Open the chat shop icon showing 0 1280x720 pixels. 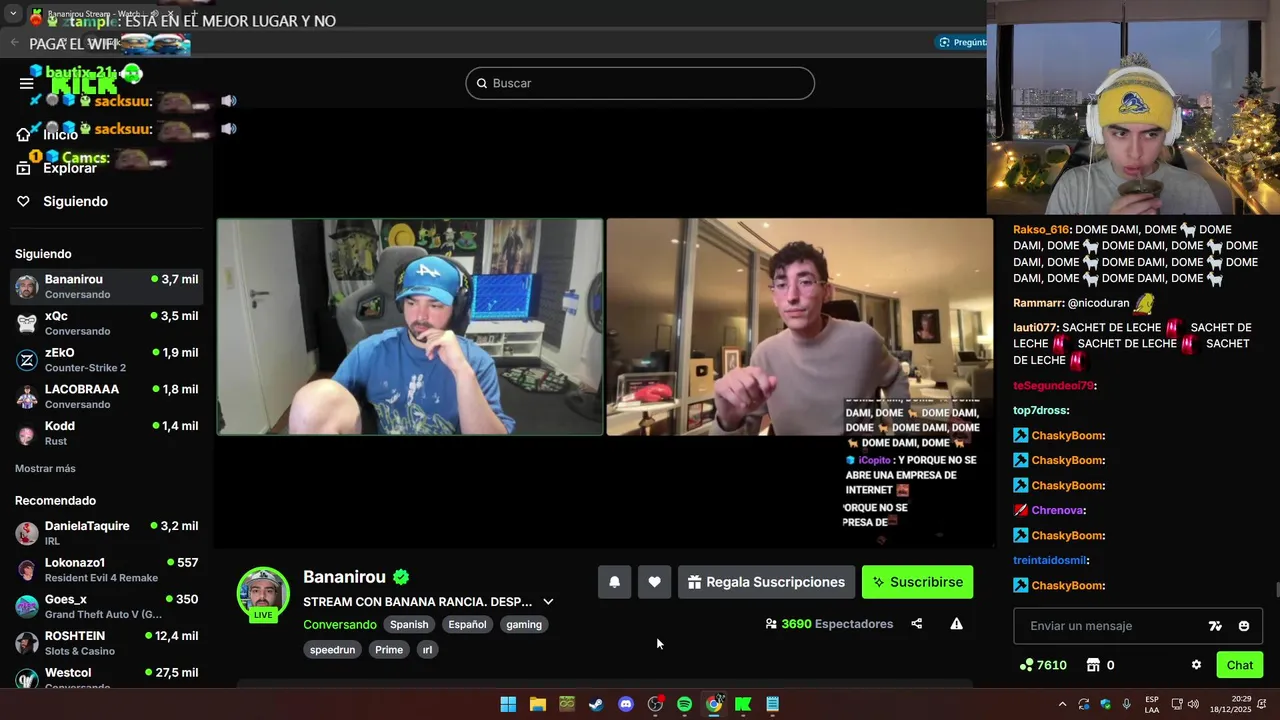[x=1100, y=665]
